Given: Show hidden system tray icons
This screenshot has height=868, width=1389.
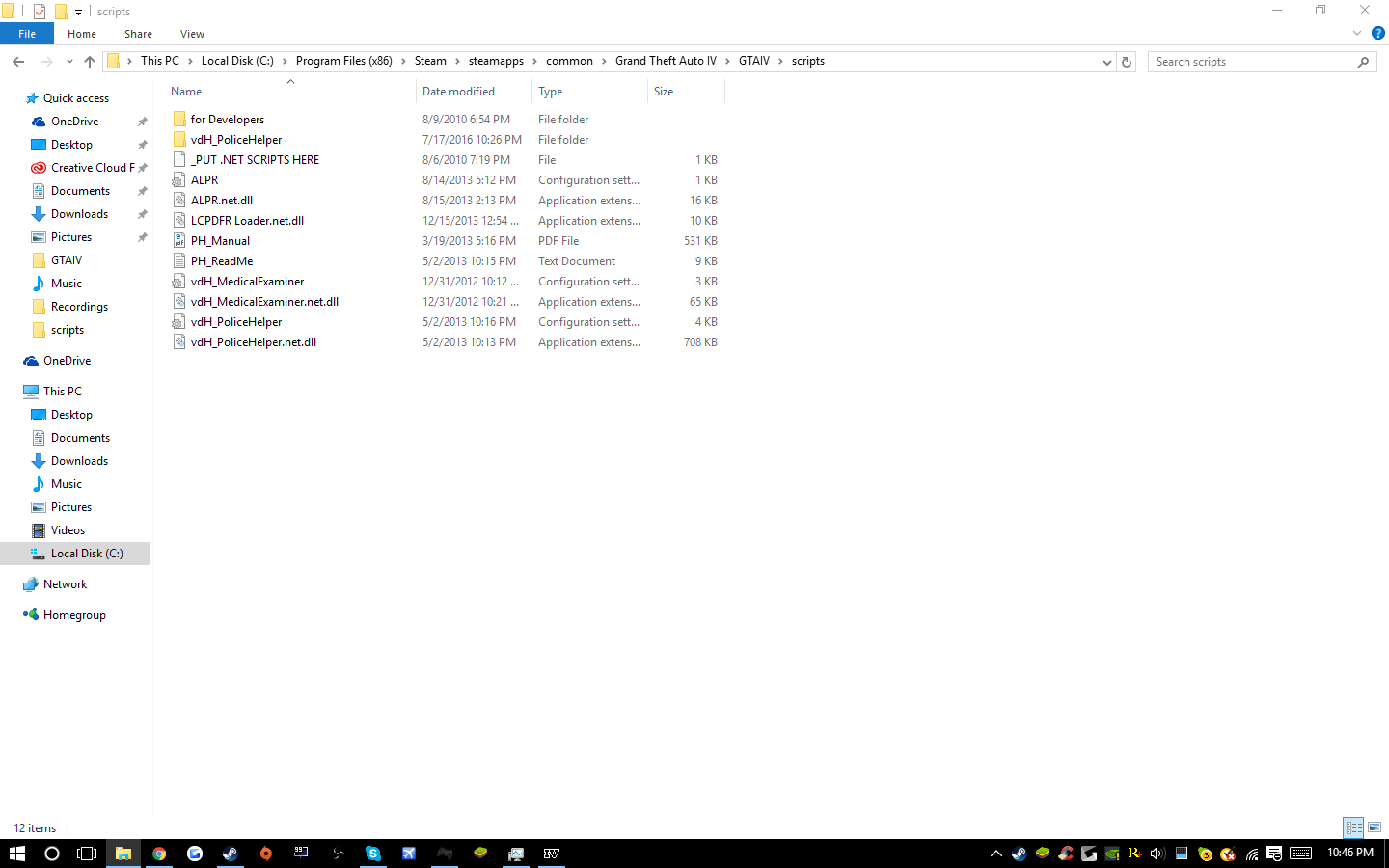Looking at the screenshot, I should 996,854.
